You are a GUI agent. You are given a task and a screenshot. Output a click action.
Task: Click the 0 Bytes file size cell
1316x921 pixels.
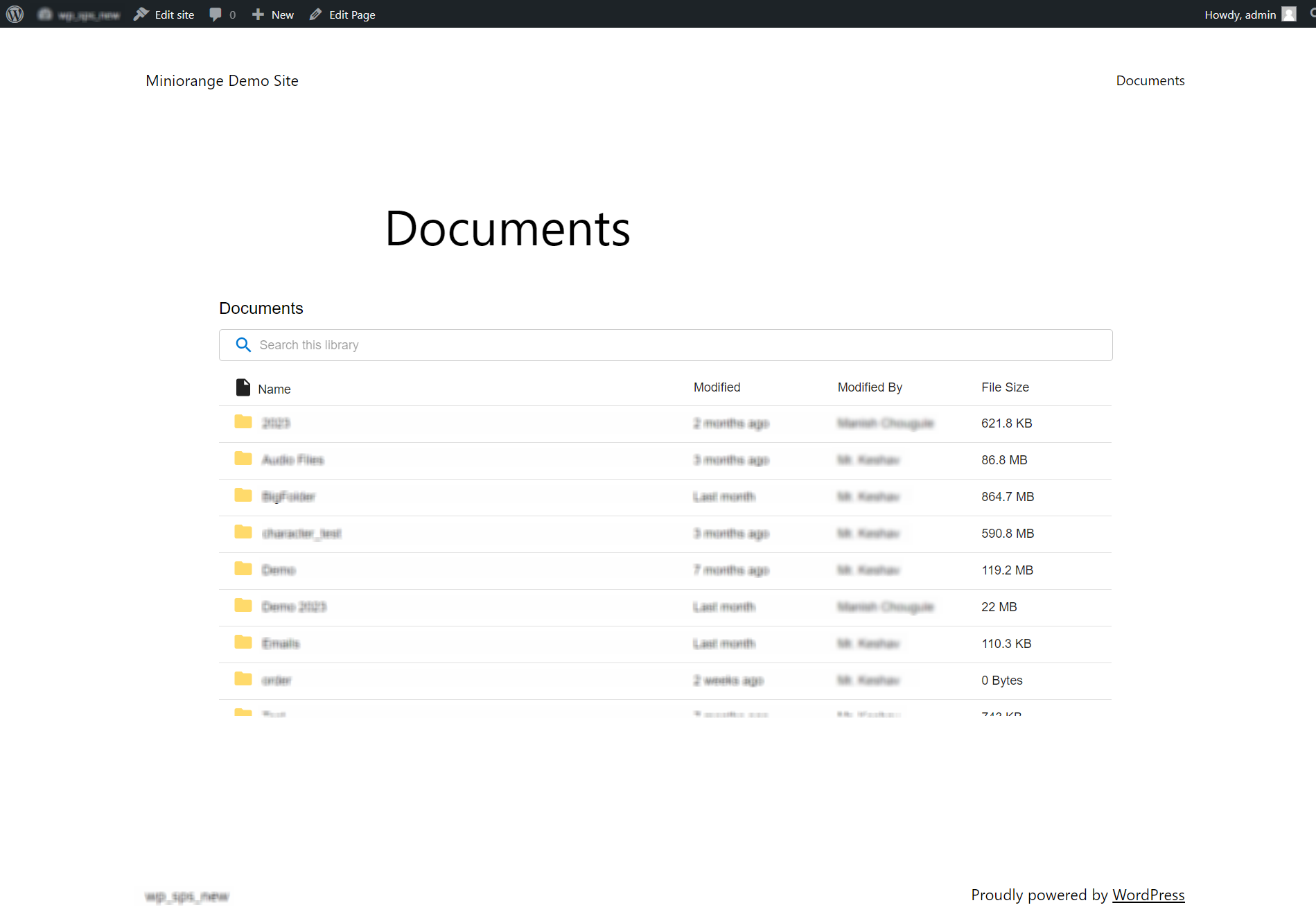(x=1002, y=681)
